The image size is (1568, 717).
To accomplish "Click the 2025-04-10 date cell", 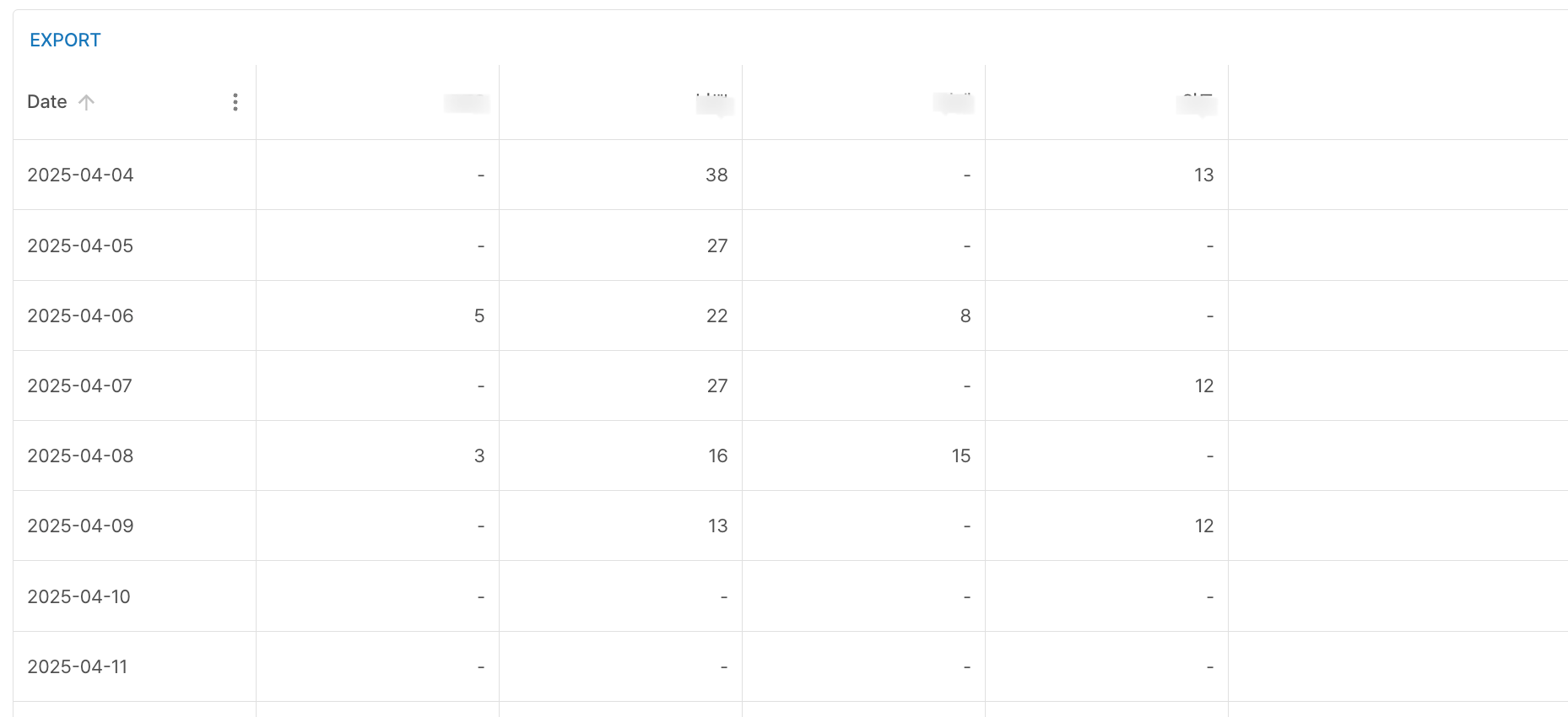I will point(79,596).
